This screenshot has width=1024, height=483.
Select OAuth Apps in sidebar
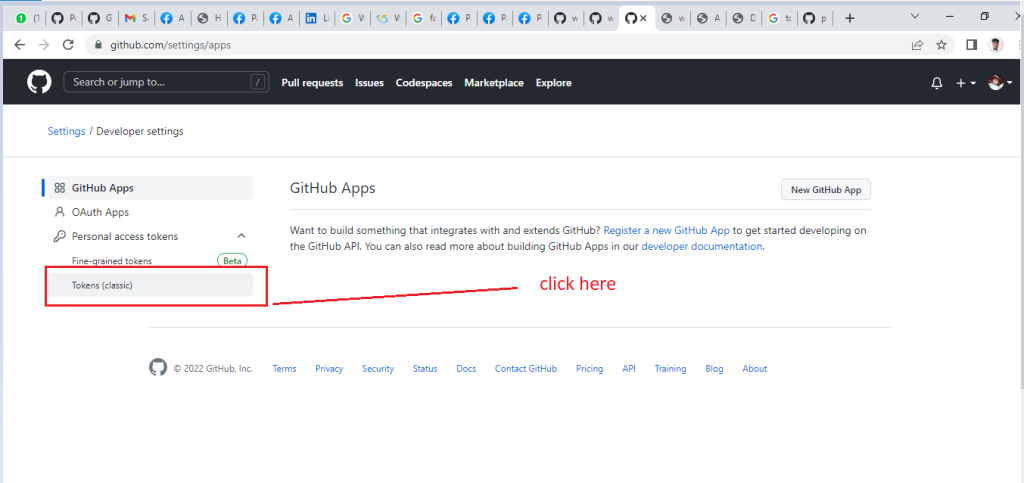[x=100, y=212]
